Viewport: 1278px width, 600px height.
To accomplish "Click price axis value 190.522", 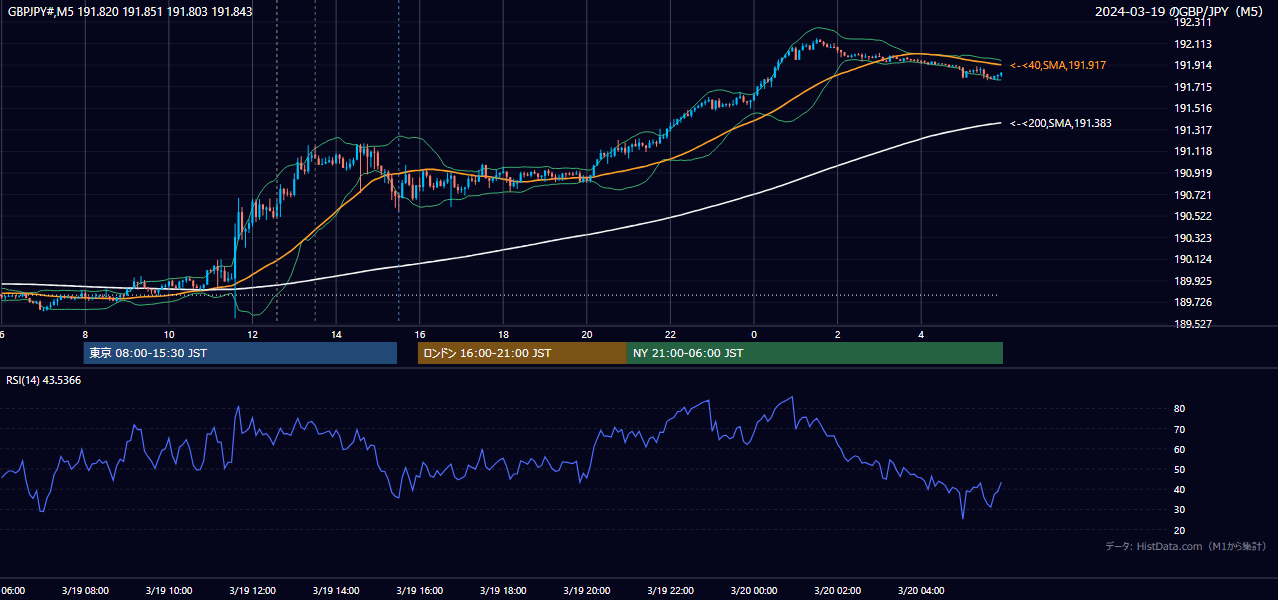I will tap(1193, 216).
